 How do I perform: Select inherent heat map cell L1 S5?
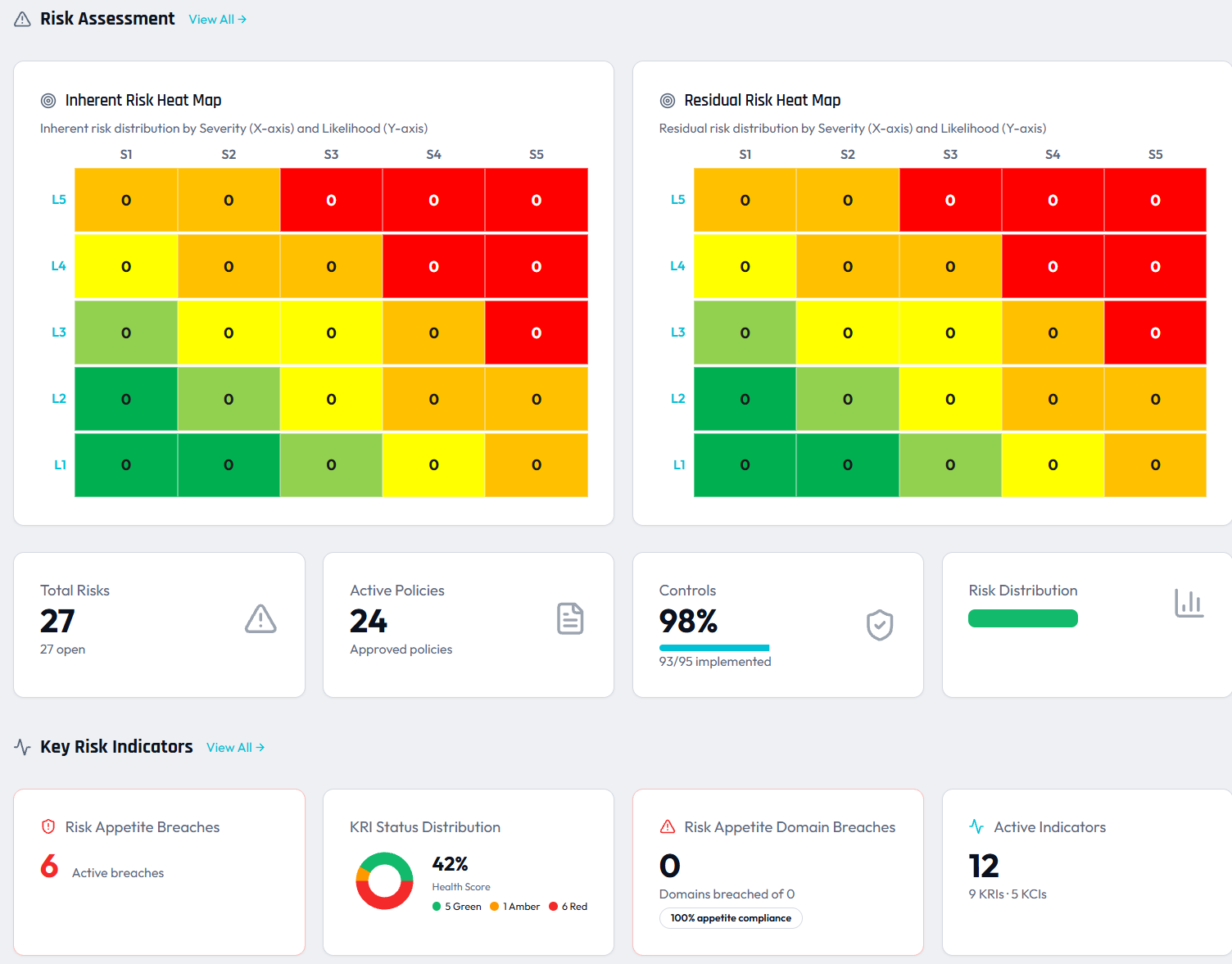coord(537,465)
